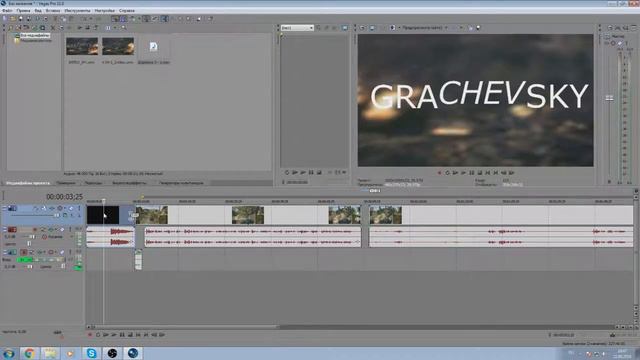Open Track FX on the video track

pos(52,208)
